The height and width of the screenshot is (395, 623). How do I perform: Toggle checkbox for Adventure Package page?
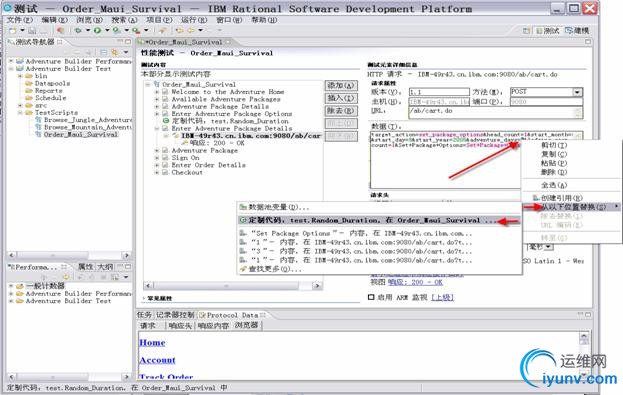pyautogui.click(x=165, y=151)
